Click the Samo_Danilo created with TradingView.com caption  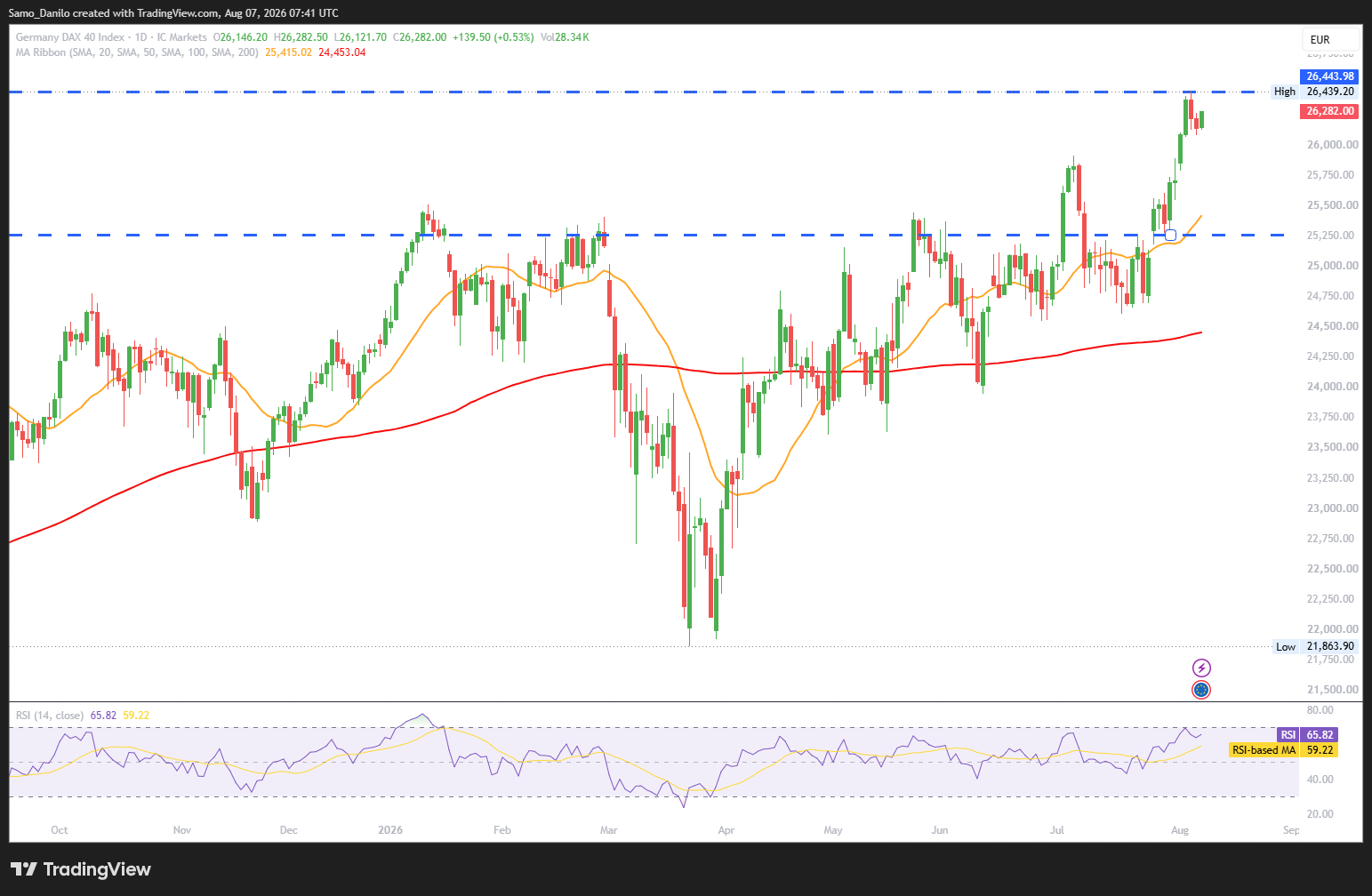[173, 12]
